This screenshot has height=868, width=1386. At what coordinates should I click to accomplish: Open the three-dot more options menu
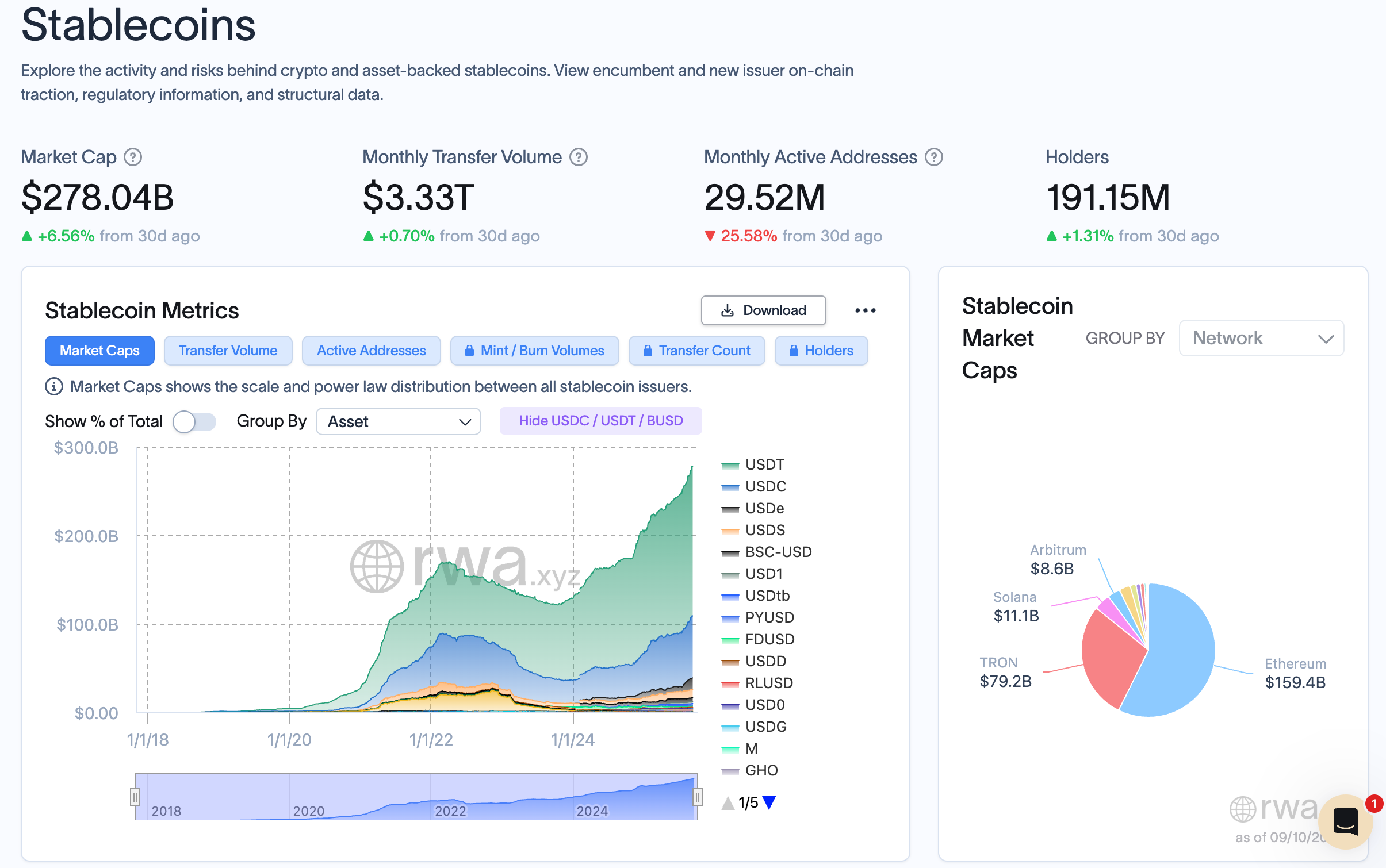[x=864, y=310]
